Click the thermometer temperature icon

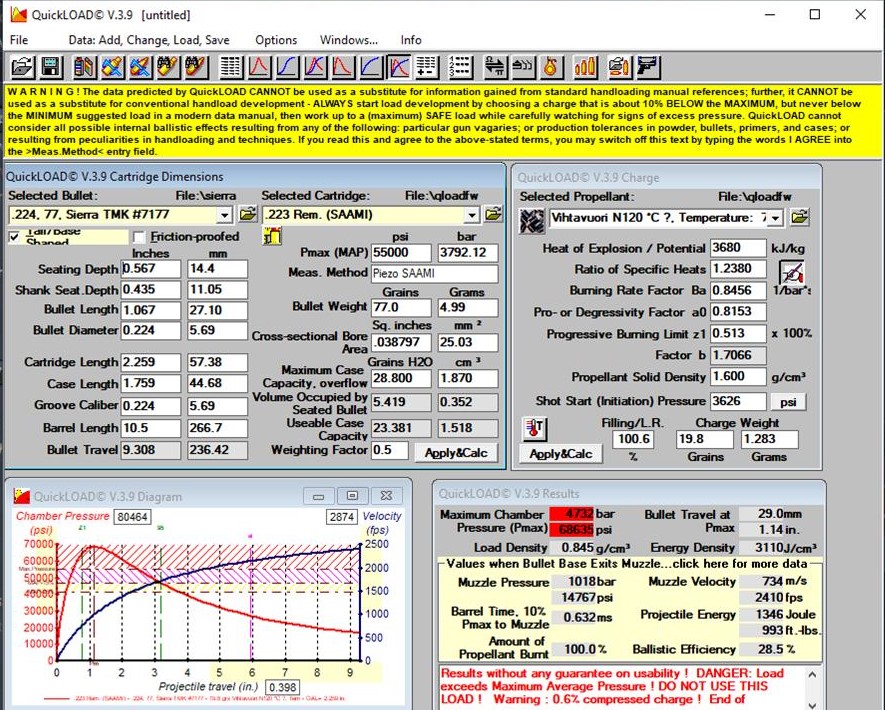click(535, 428)
